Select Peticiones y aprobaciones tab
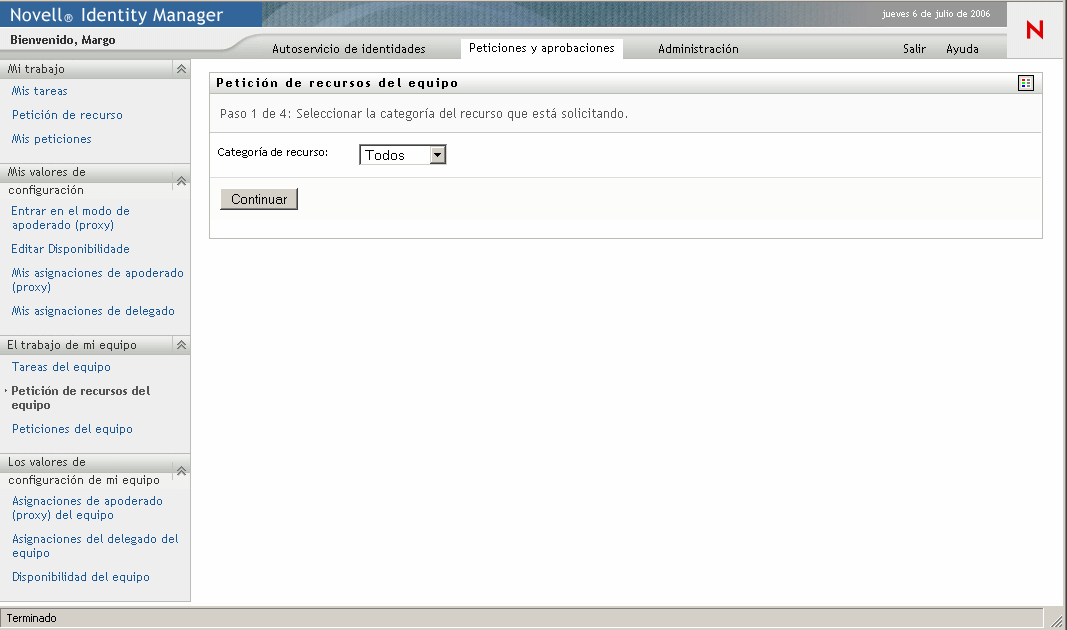Screen dimensions: 1067x630 click(542, 48)
